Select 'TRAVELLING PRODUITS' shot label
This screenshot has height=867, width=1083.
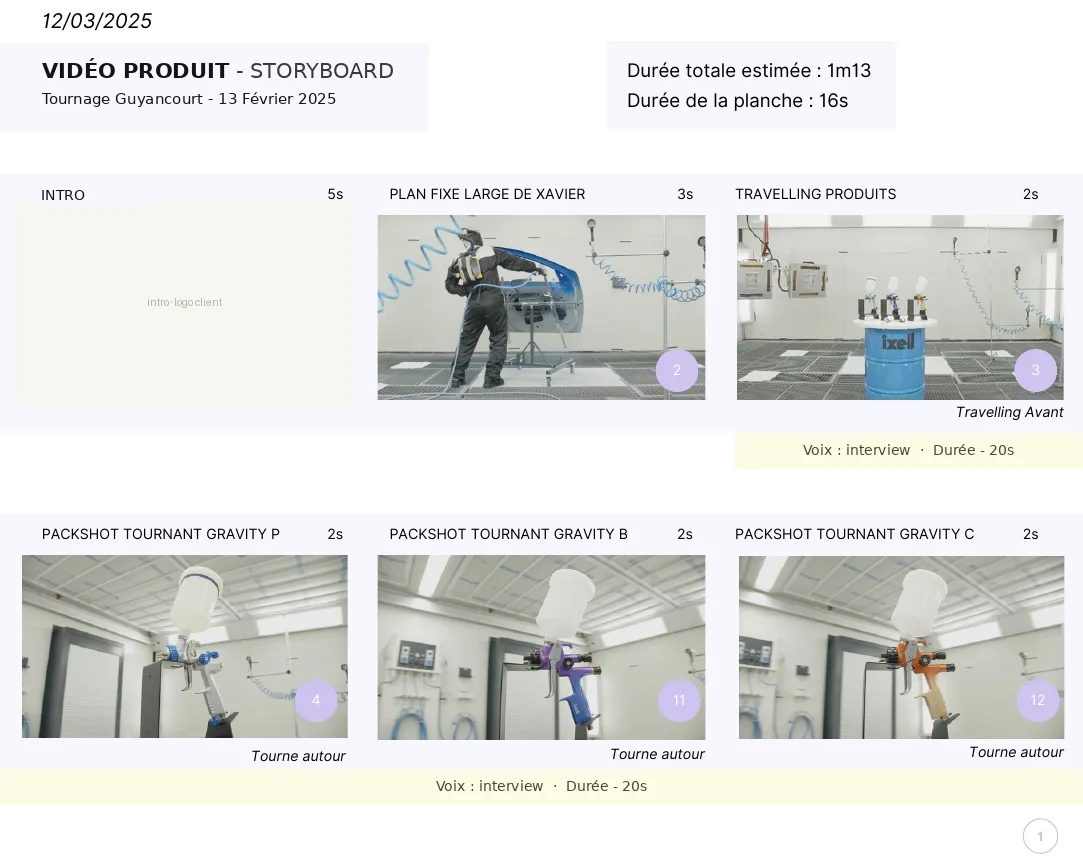click(x=815, y=194)
